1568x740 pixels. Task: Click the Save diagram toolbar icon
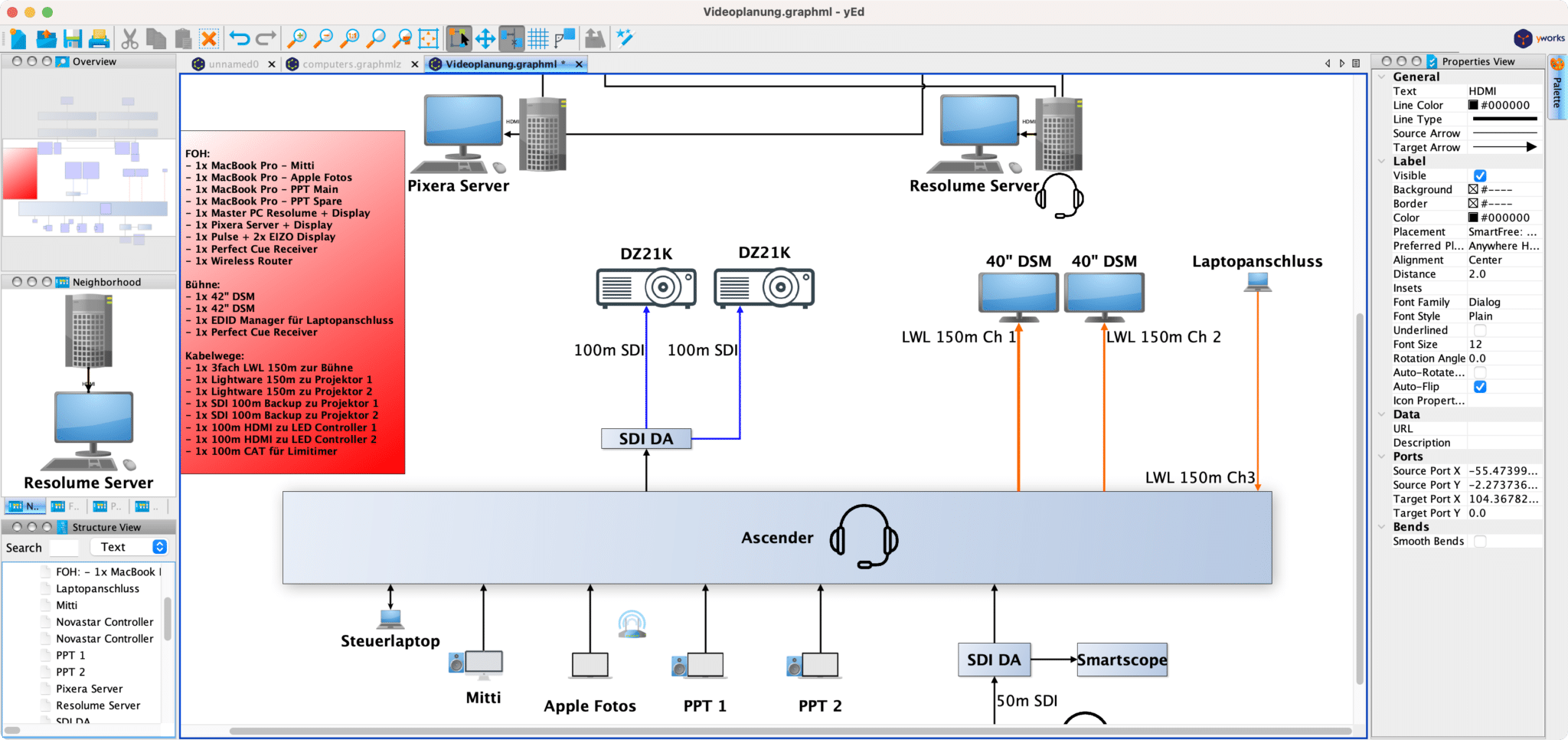point(73,38)
